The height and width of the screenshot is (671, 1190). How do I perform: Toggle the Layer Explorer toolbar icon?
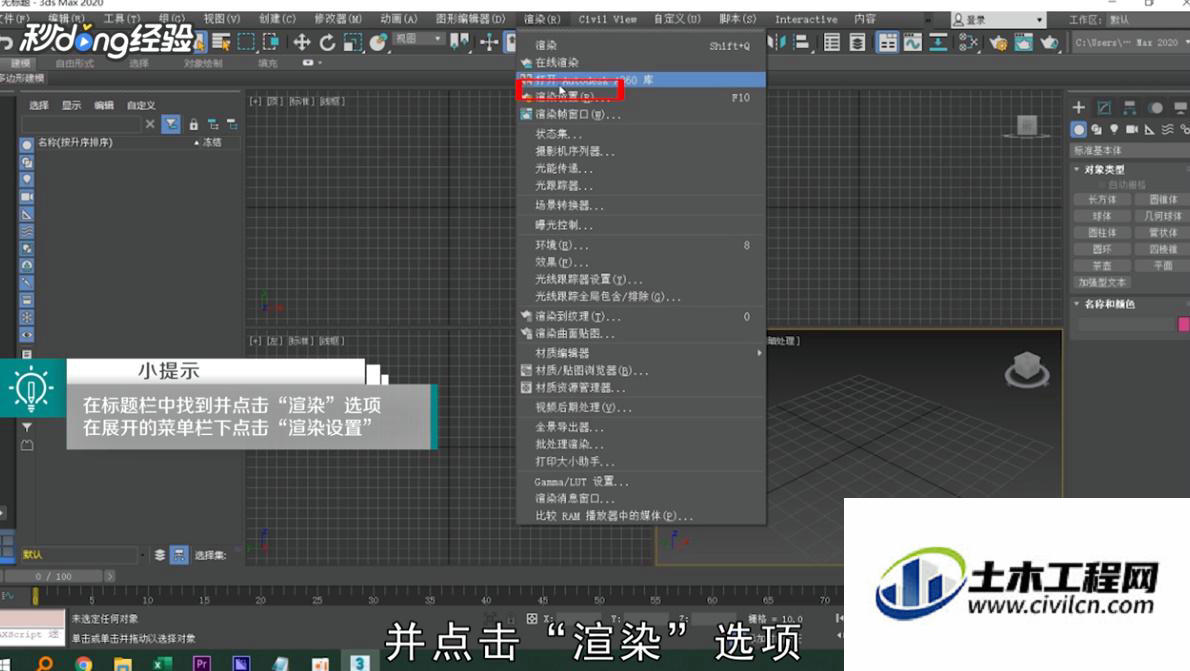(858, 43)
